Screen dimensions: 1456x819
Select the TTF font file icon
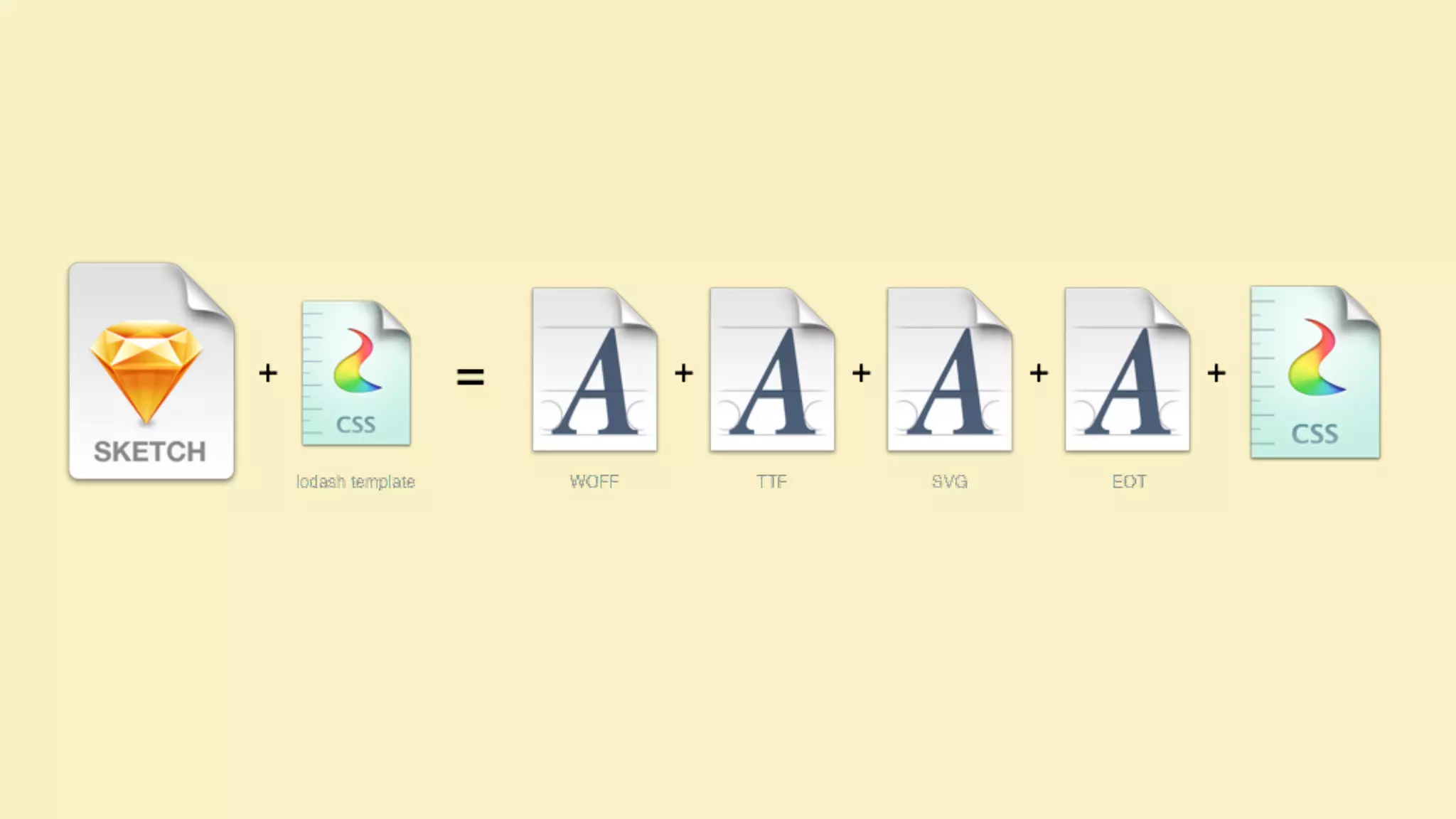[771, 370]
